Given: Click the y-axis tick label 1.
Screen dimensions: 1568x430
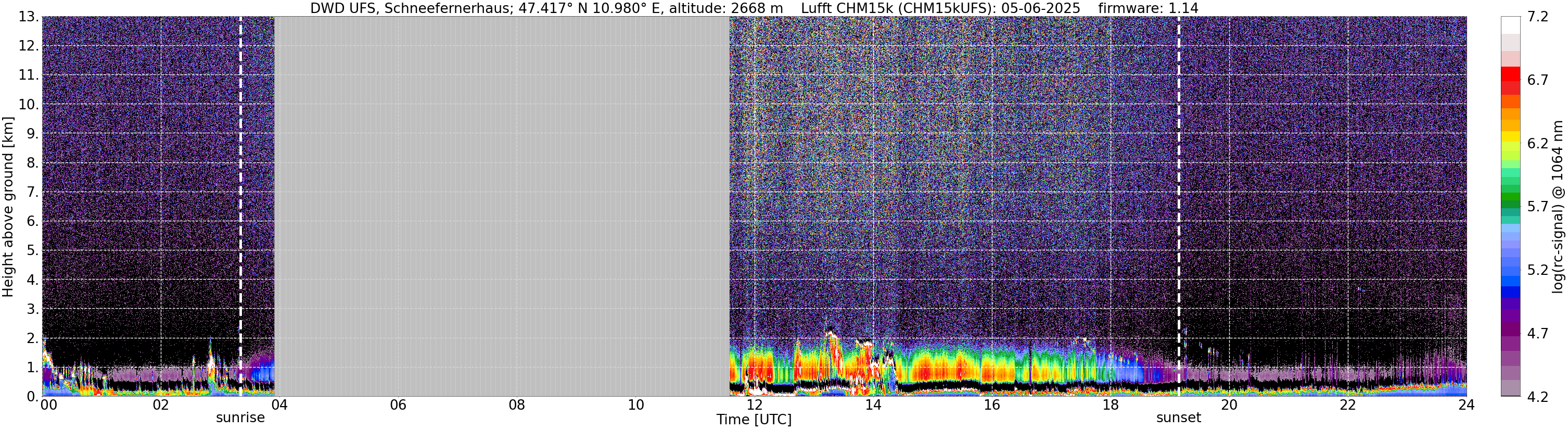Looking at the screenshot, I should click(33, 368).
